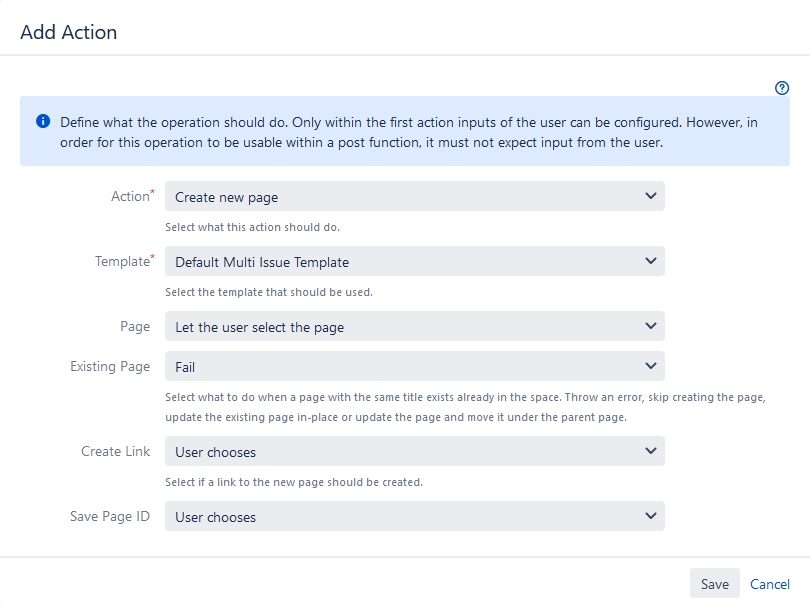Open the Existing Page 'Fail' dropdown
This screenshot has width=810, height=607.
(x=414, y=366)
